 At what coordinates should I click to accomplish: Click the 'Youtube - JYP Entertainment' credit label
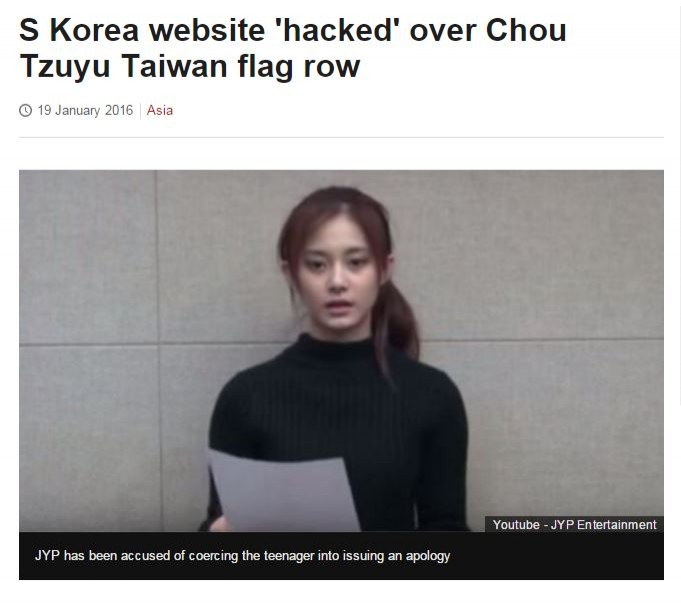[x=574, y=524]
